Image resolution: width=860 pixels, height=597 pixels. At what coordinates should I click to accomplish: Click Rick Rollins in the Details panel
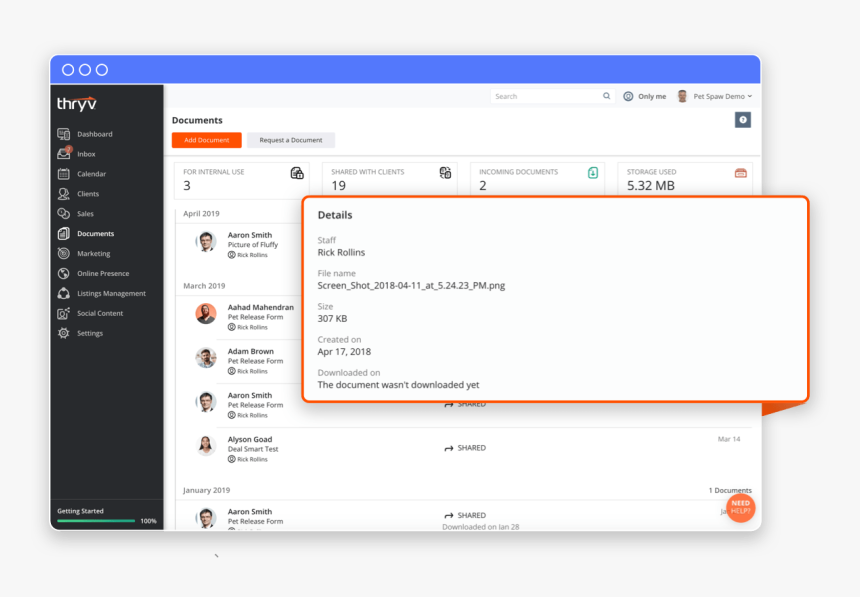(341, 252)
